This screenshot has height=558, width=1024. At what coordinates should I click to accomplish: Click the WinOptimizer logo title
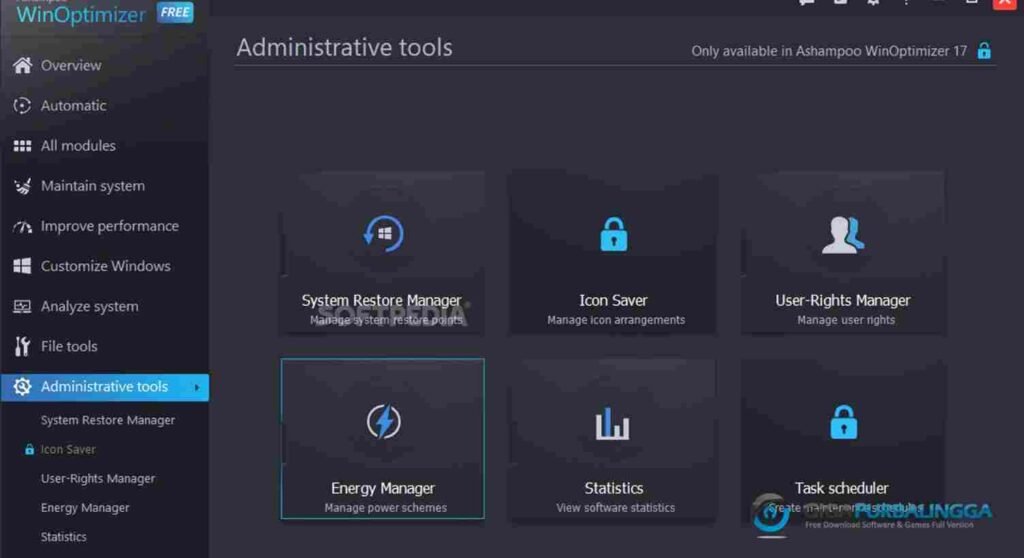point(80,14)
